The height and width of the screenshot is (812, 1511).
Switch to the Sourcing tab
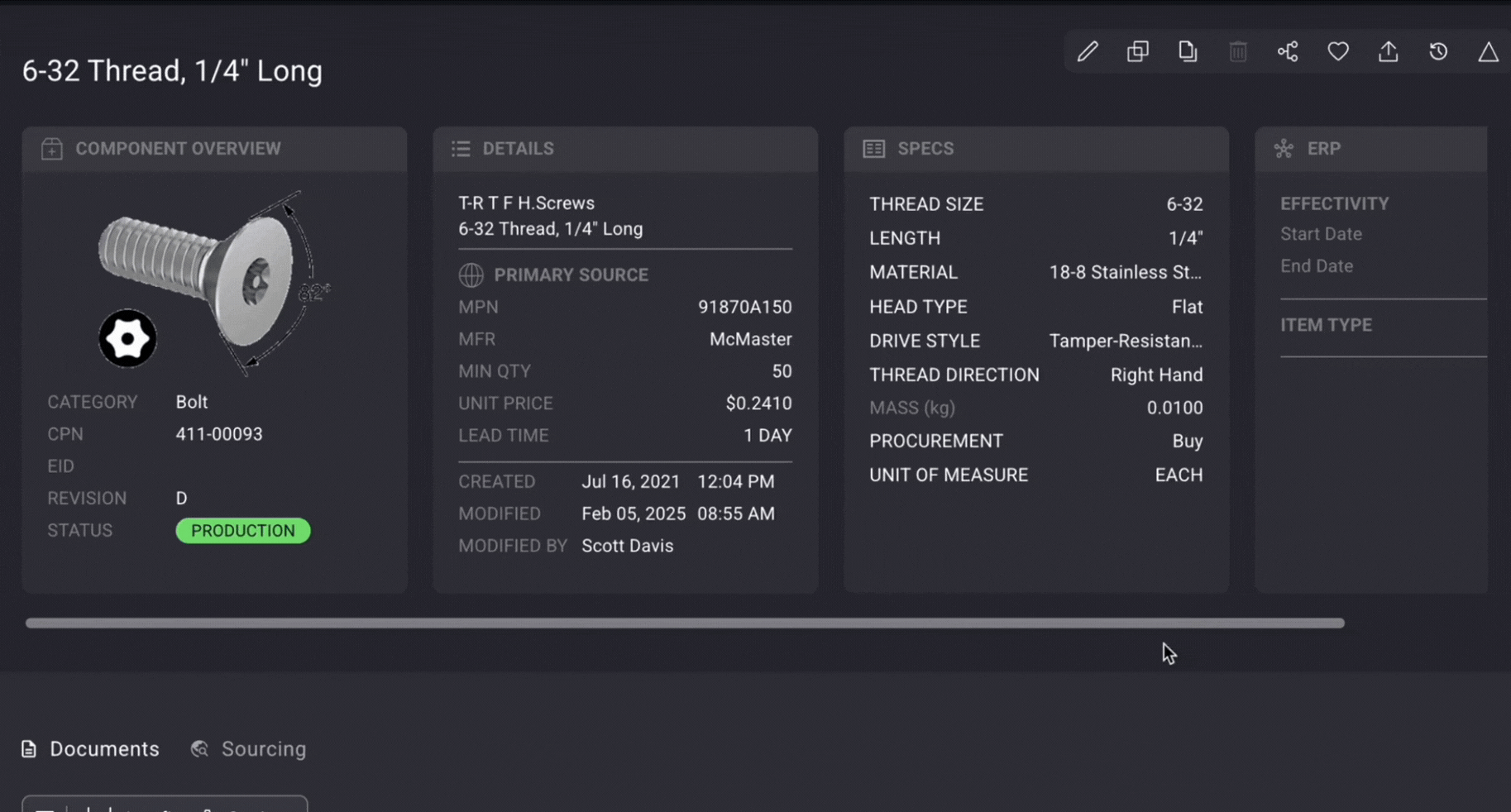point(249,749)
